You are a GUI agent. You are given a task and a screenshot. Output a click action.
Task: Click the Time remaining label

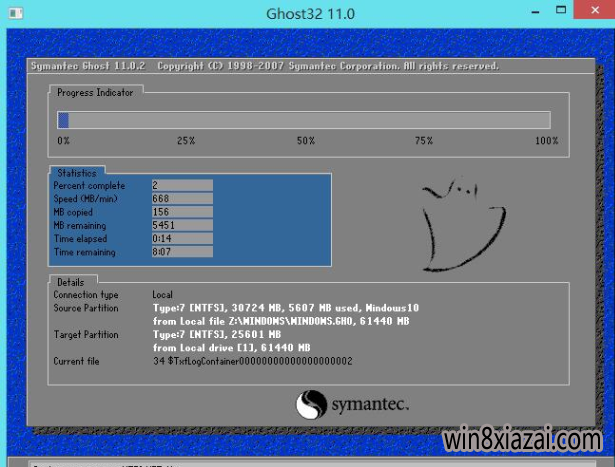[x=85, y=252]
